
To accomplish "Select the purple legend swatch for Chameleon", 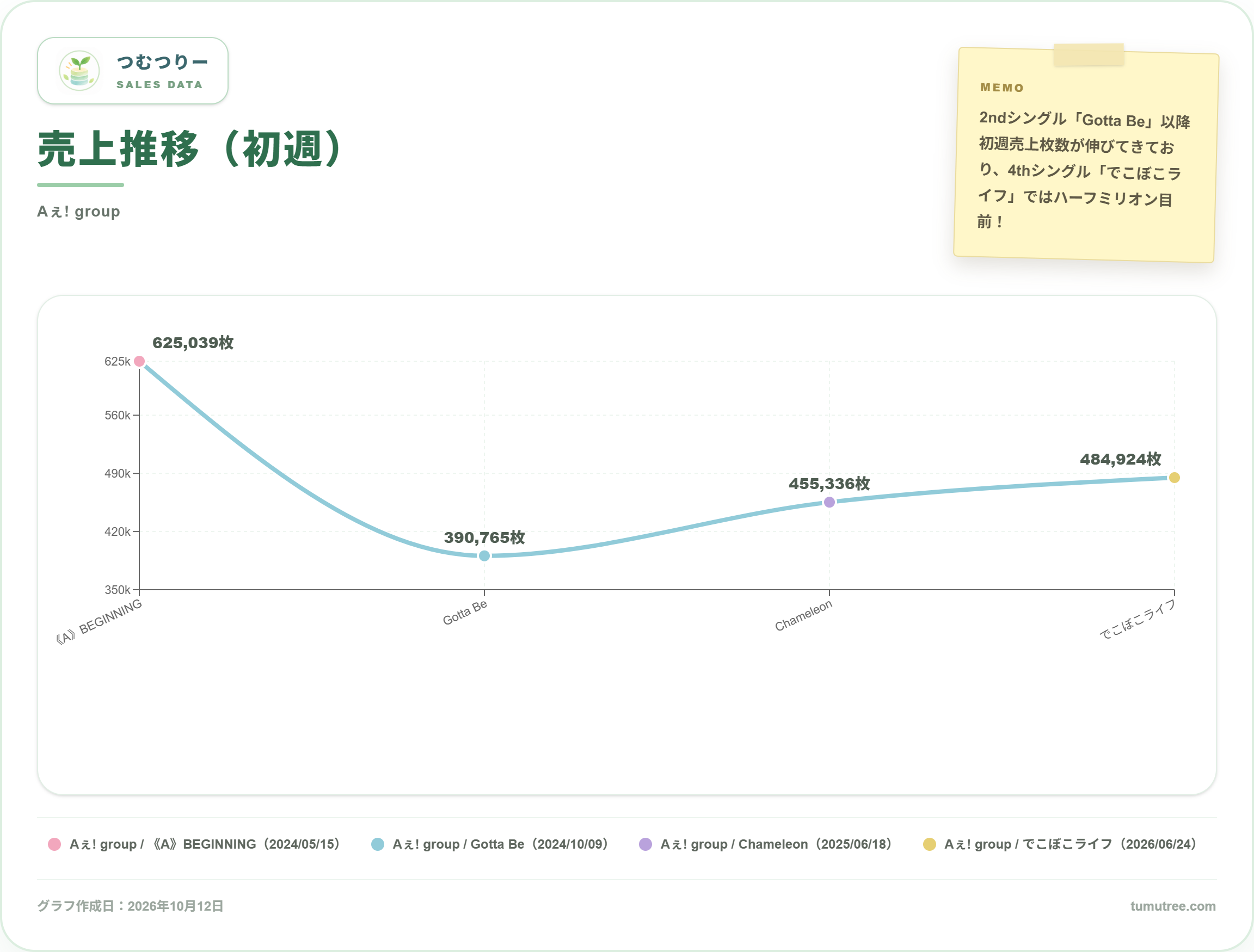I will (645, 844).
